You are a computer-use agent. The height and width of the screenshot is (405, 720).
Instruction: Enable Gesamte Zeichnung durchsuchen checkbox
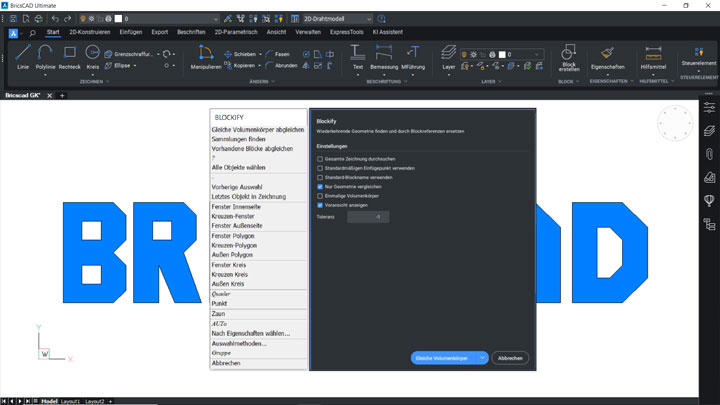pos(320,159)
